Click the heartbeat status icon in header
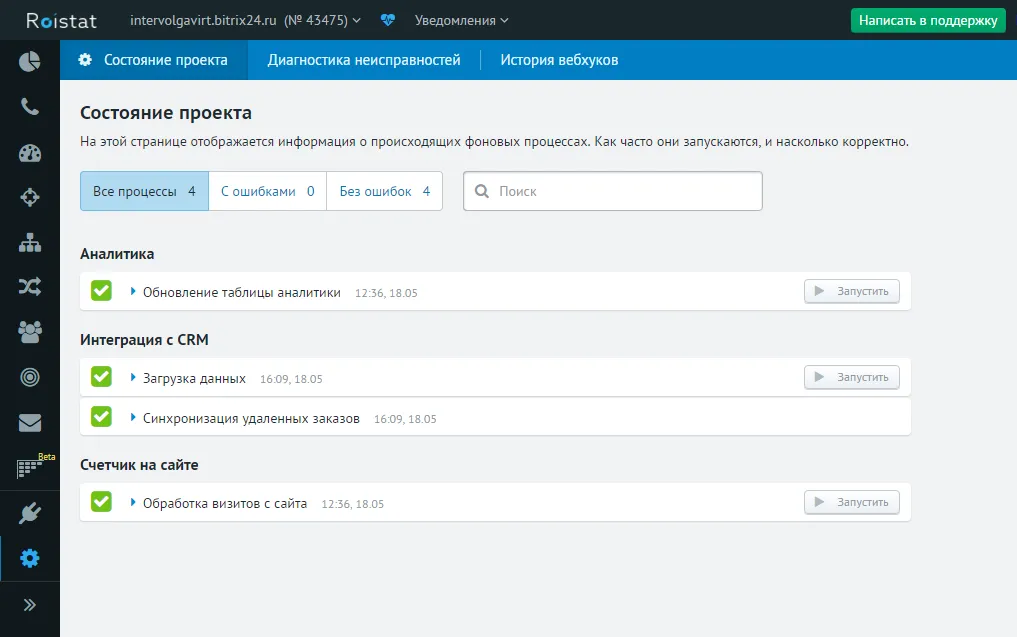1017x637 pixels. click(x=388, y=20)
